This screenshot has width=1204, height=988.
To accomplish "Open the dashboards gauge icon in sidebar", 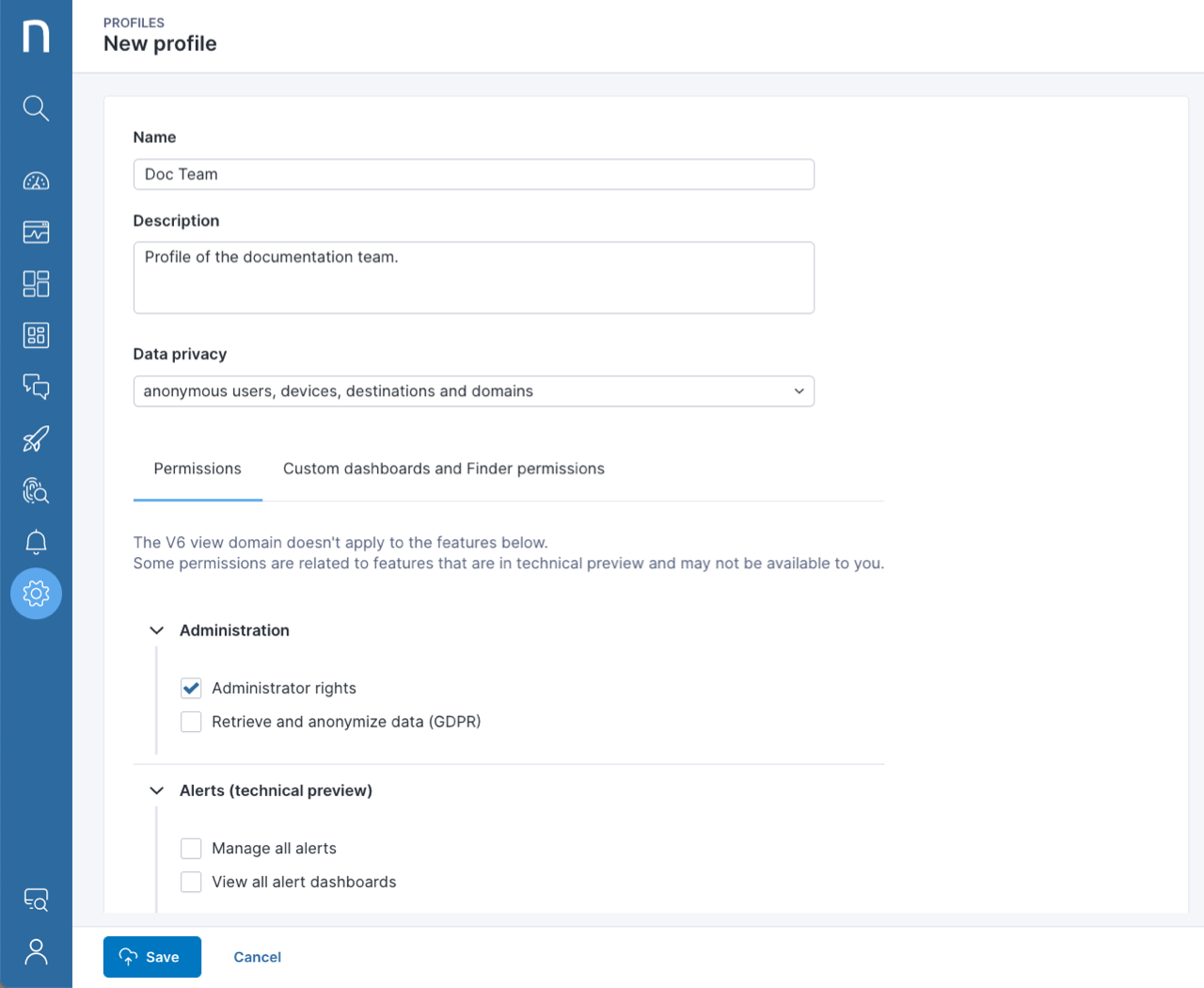I will [x=36, y=180].
